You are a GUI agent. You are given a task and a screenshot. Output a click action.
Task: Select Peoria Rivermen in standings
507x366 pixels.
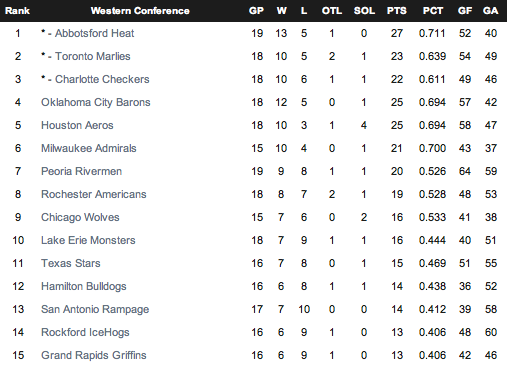click(81, 171)
